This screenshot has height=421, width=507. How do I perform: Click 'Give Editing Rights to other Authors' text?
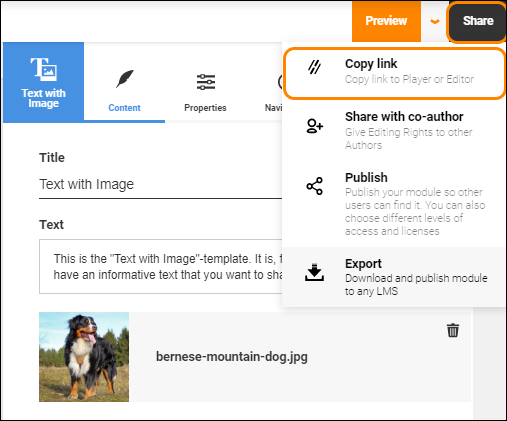pyautogui.click(x=409, y=139)
